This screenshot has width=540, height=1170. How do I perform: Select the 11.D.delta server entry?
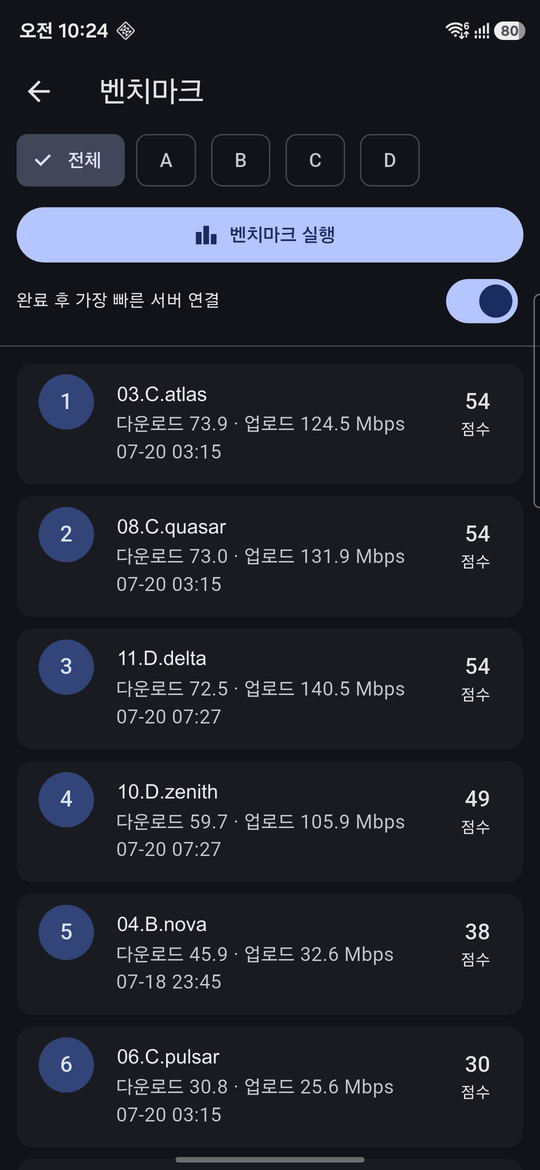[270, 689]
